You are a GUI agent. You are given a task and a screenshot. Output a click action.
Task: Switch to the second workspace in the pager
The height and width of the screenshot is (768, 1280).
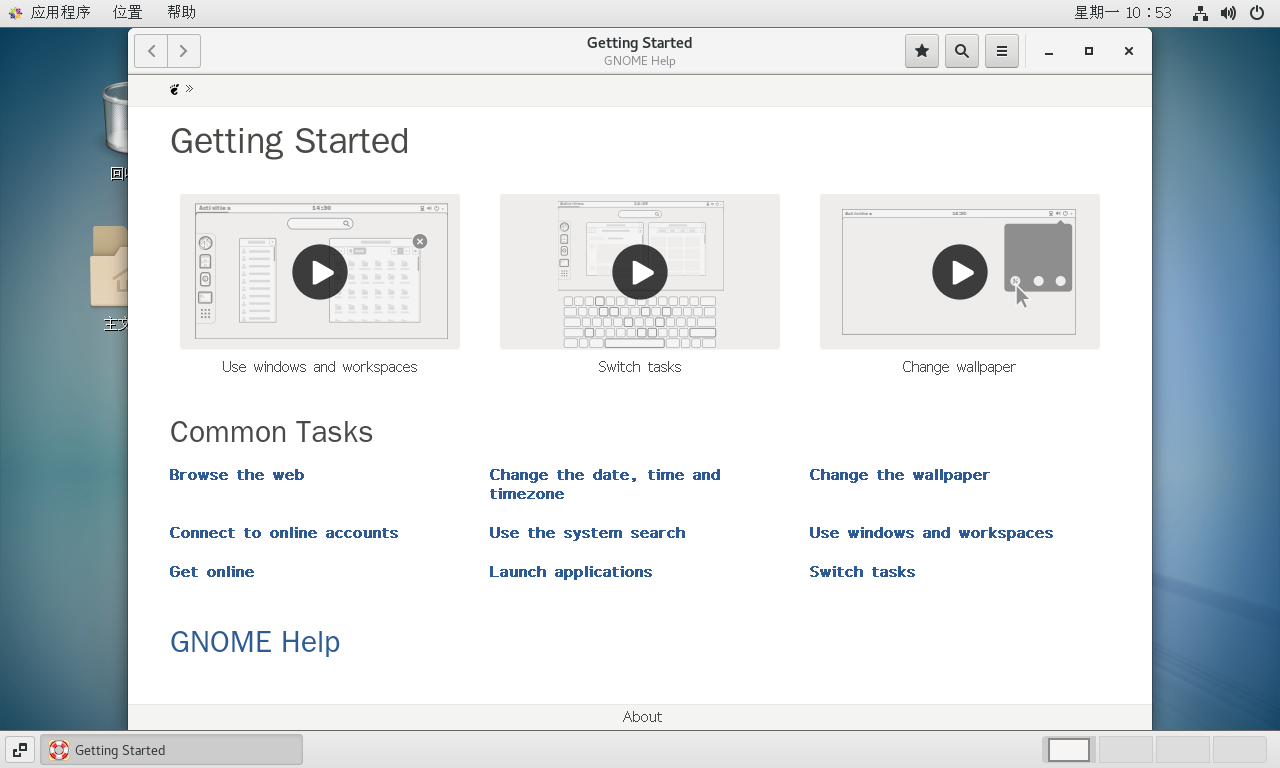1125,750
